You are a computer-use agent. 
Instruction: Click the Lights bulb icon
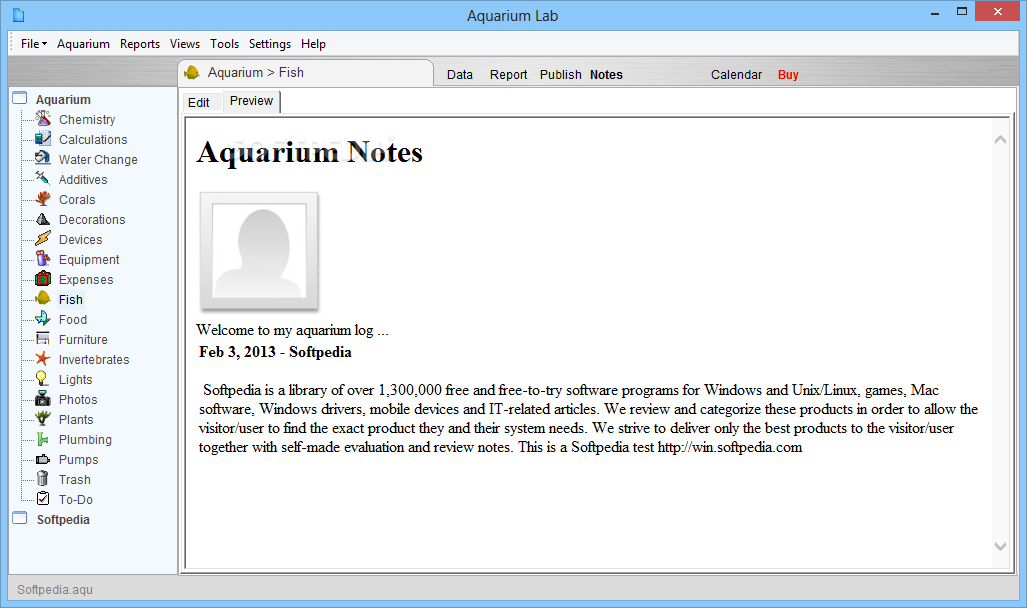coord(43,379)
